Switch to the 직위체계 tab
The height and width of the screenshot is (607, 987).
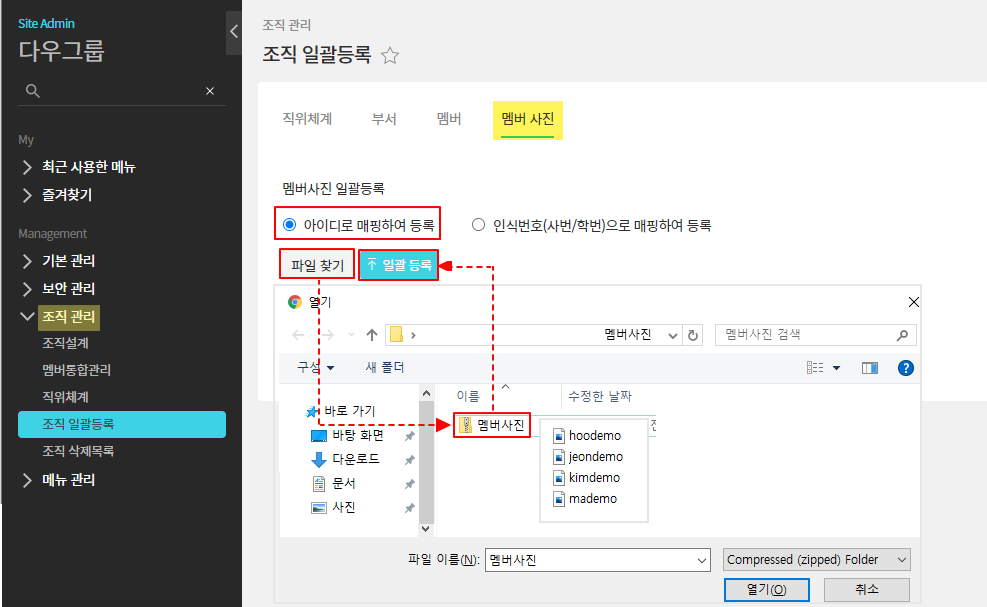click(307, 119)
